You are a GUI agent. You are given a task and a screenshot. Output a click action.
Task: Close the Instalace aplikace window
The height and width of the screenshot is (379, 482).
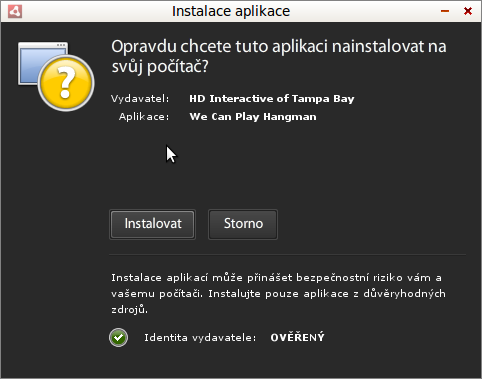pos(468,11)
